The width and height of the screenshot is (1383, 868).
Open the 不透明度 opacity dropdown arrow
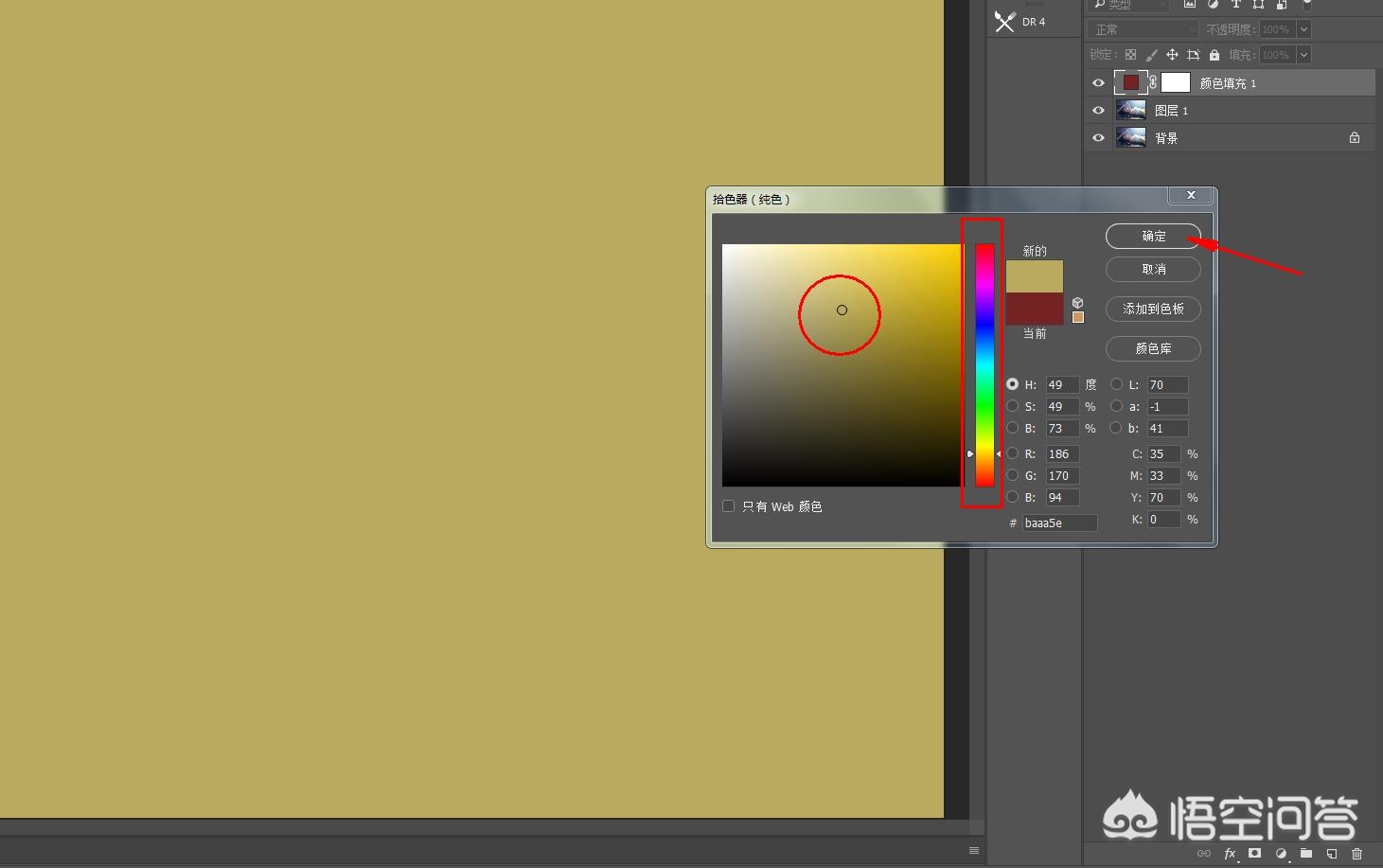1303,29
